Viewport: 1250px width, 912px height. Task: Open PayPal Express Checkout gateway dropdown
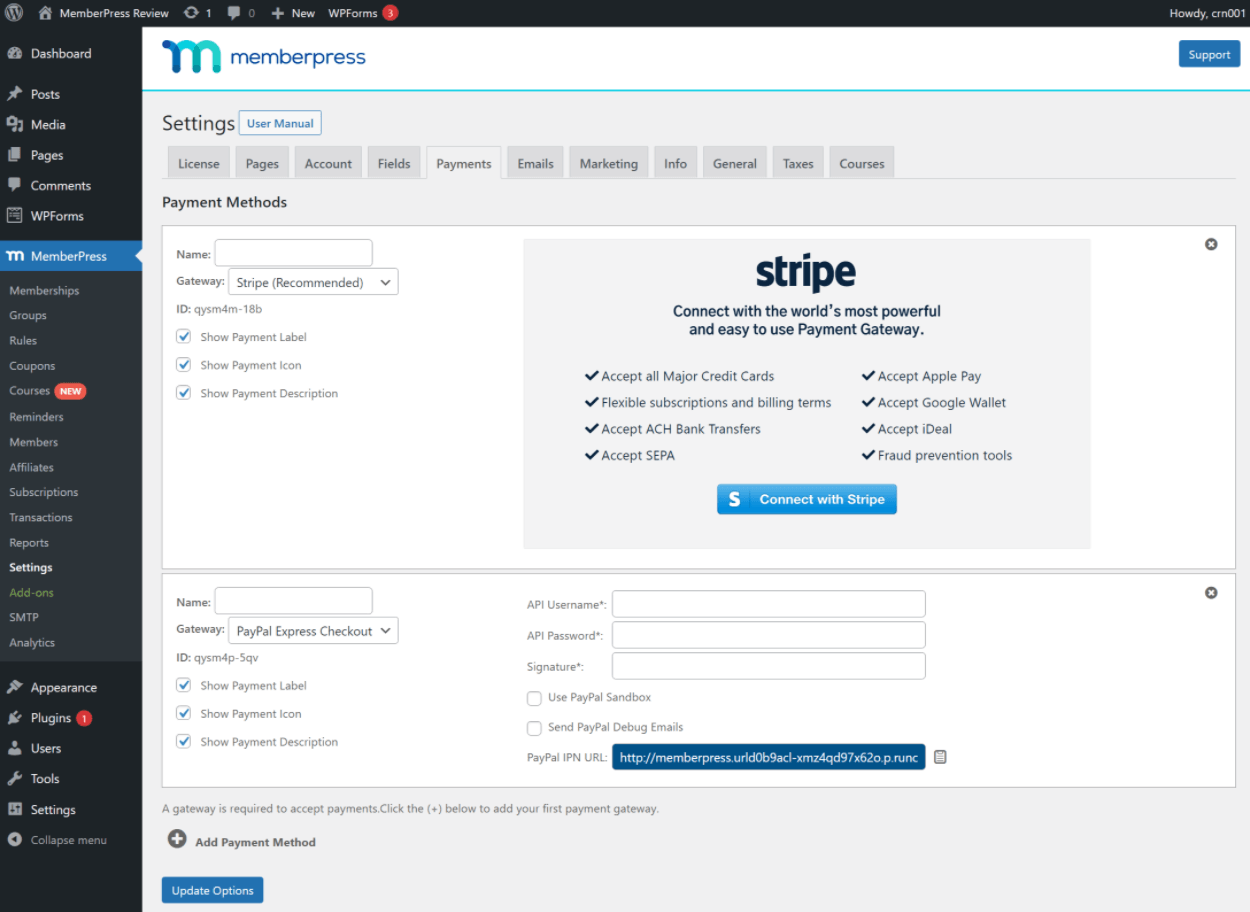(x=313, y=631)
